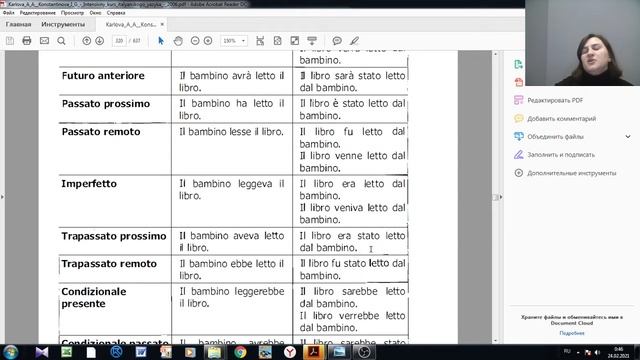
Task: Click the 'Passato remoto' row heading
Action: 101,132
